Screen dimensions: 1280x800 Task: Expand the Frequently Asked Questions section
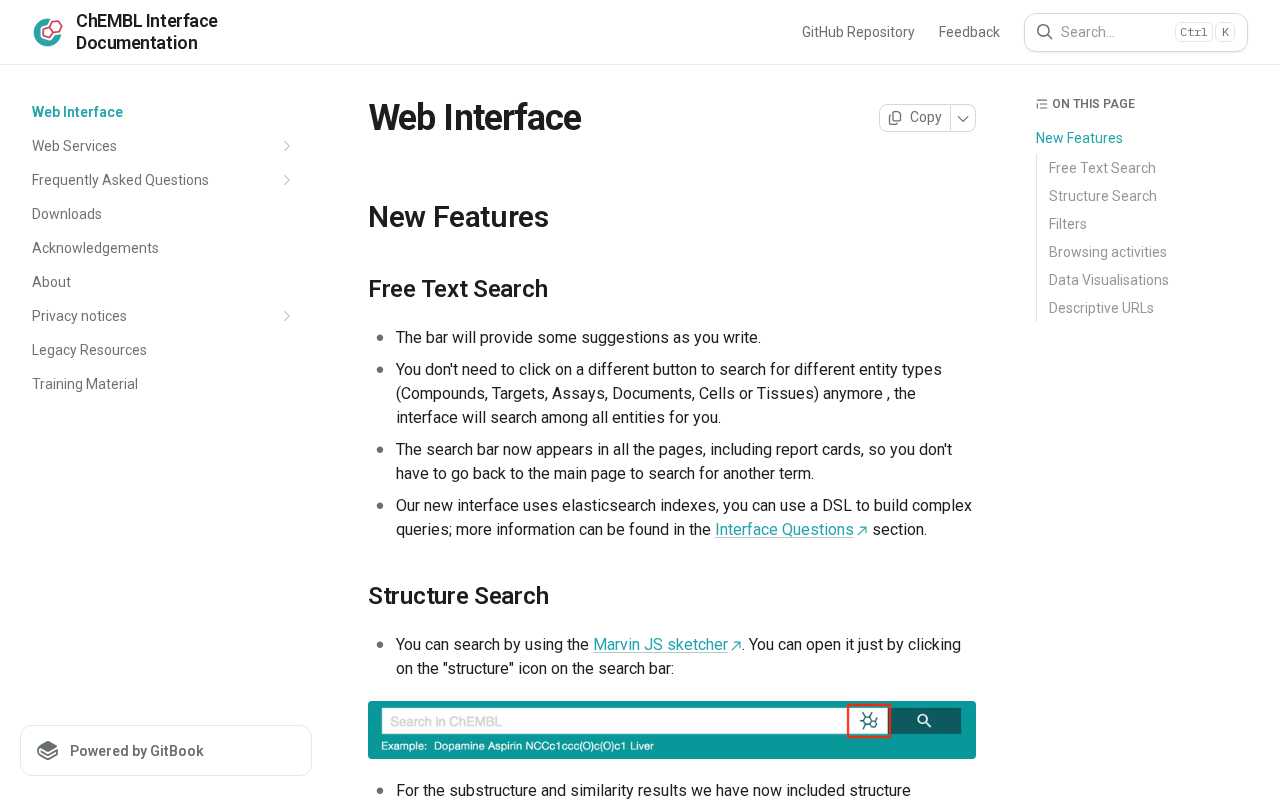(x=287, y=180)
